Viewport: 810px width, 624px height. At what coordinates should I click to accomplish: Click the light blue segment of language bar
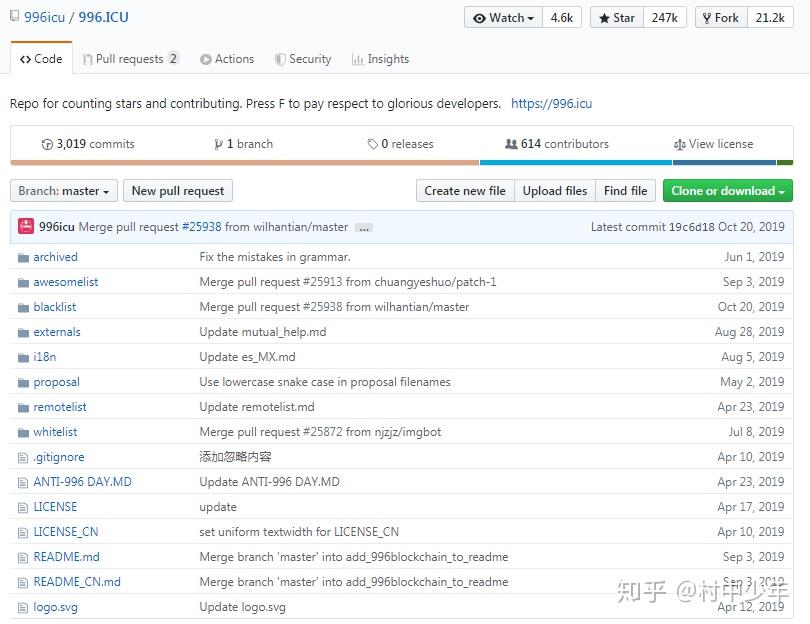coord(576,163)
